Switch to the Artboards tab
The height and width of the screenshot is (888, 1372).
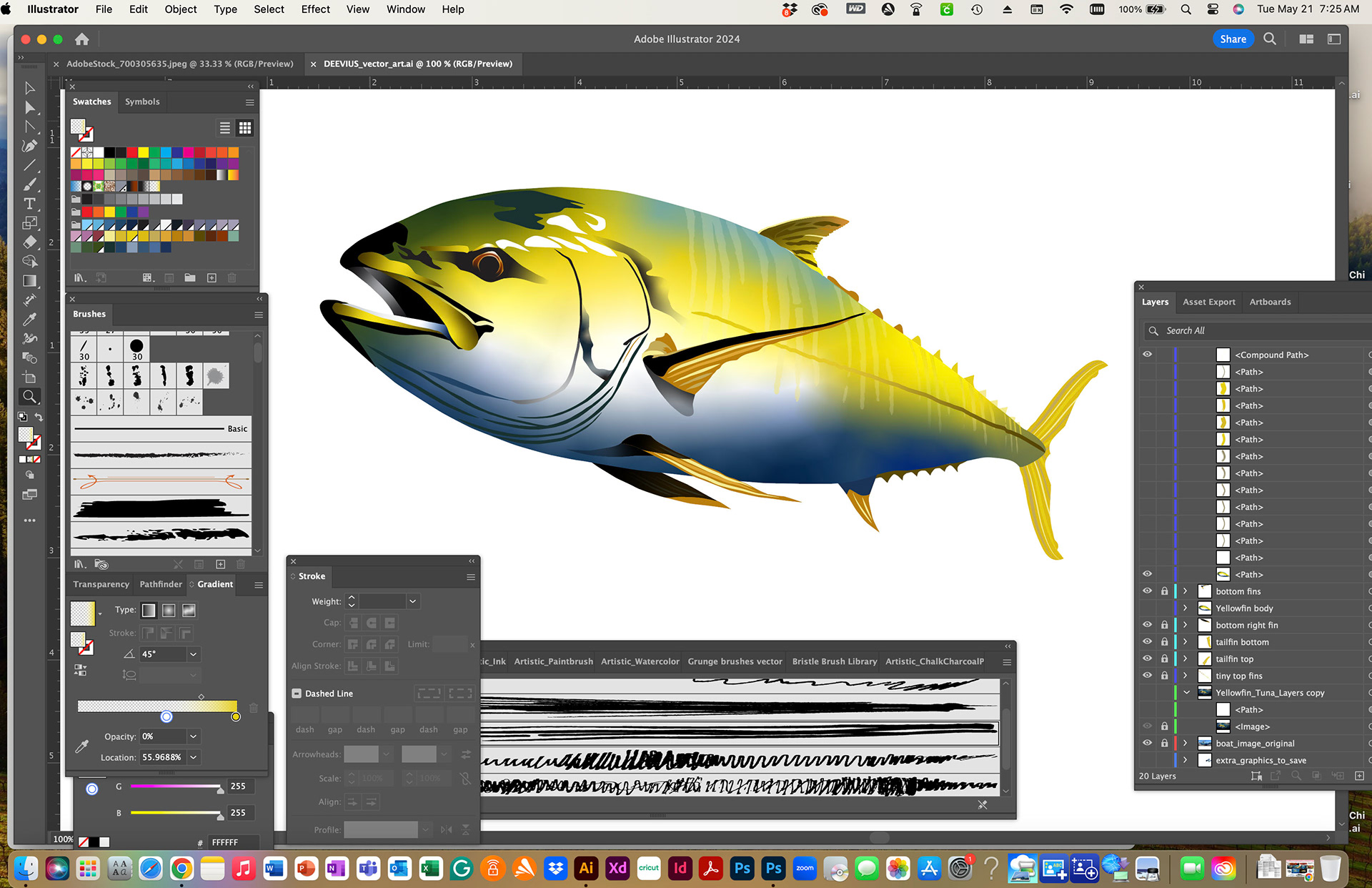tap(1270, 302)
